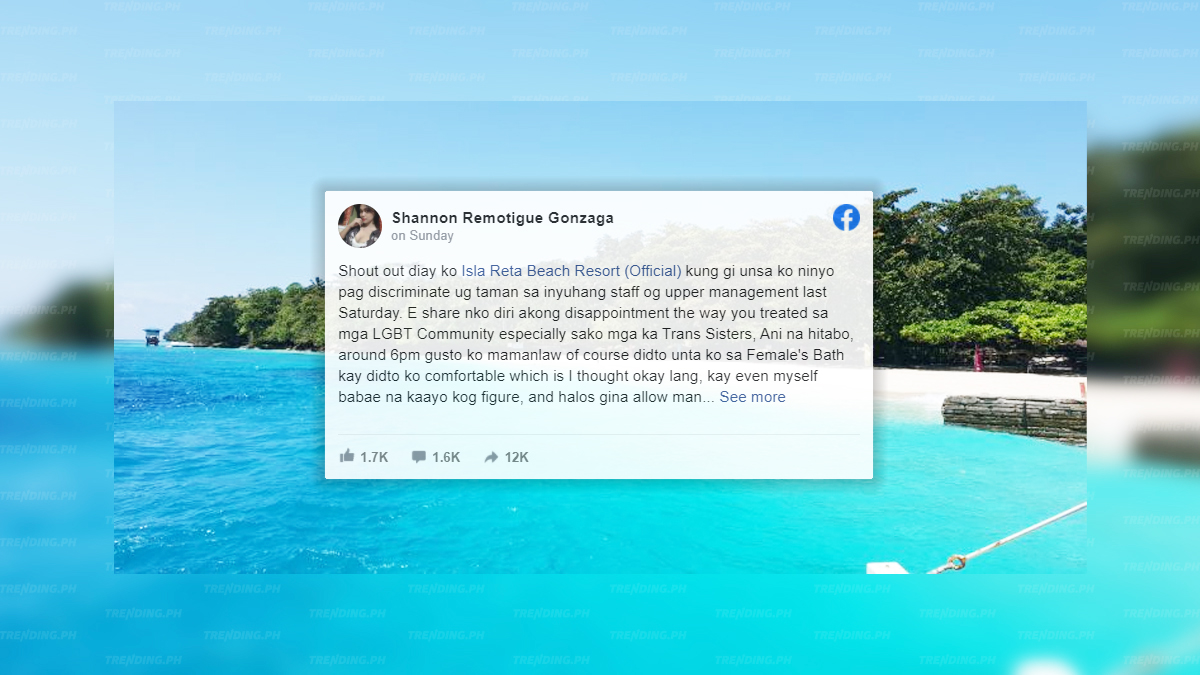The image size is (1200, 675).
Task: Open Shannon's round profile picture
Action: pos(360,226)
